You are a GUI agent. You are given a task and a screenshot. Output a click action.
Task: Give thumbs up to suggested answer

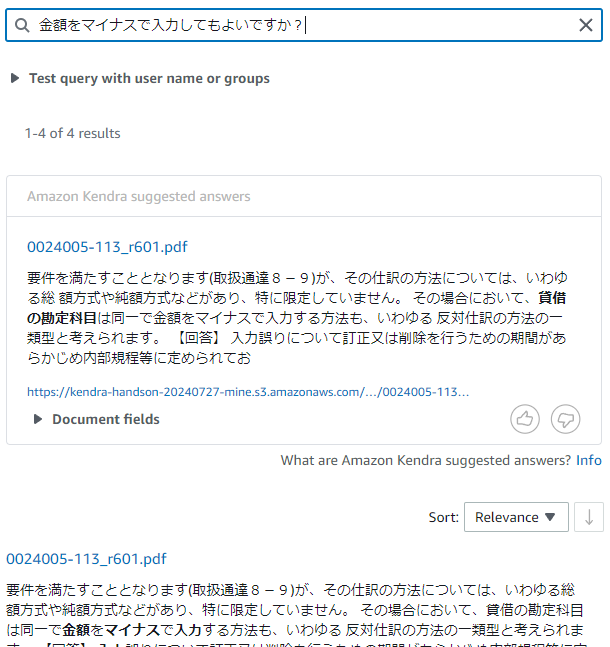click(x=525, y=419)
